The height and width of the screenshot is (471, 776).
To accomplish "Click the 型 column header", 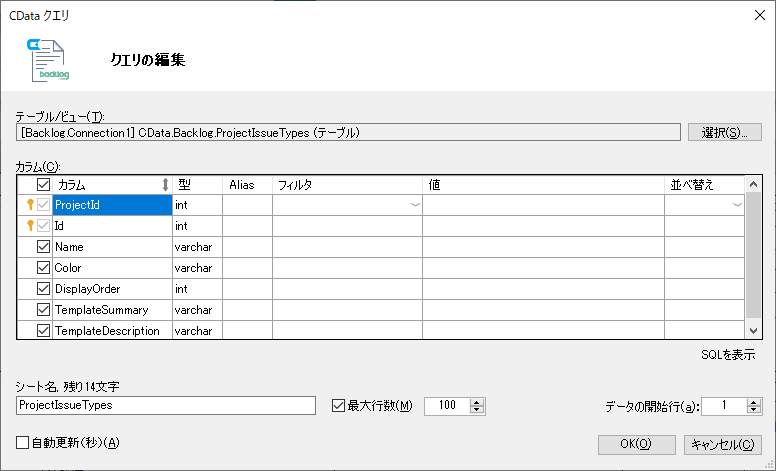I will [197, 185].
